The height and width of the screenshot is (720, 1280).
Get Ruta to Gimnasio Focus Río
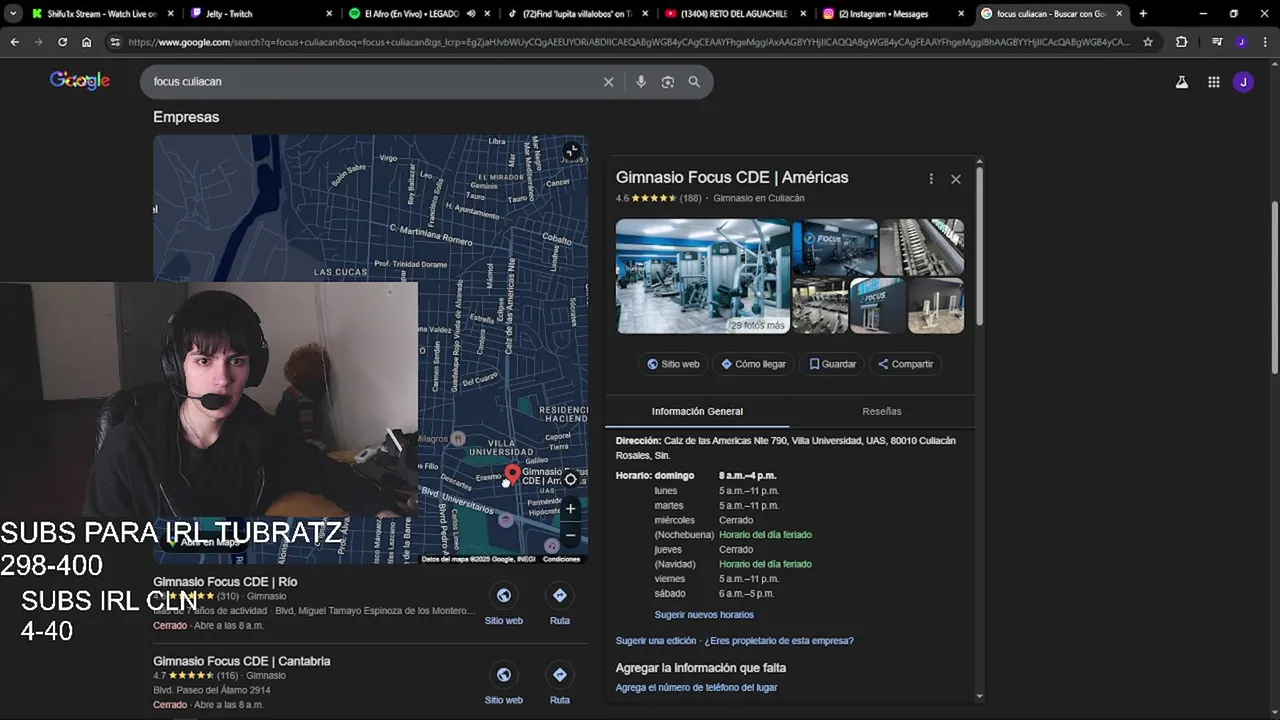tap(560, 605)
